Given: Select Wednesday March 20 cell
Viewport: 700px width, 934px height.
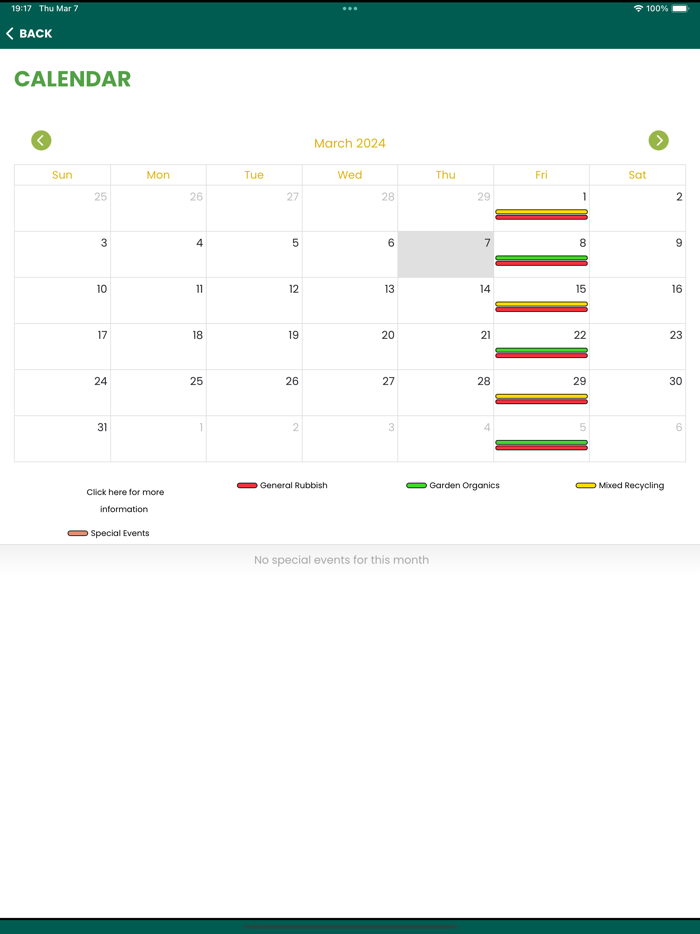Looking at the screenshot, I should coord(350,347).
